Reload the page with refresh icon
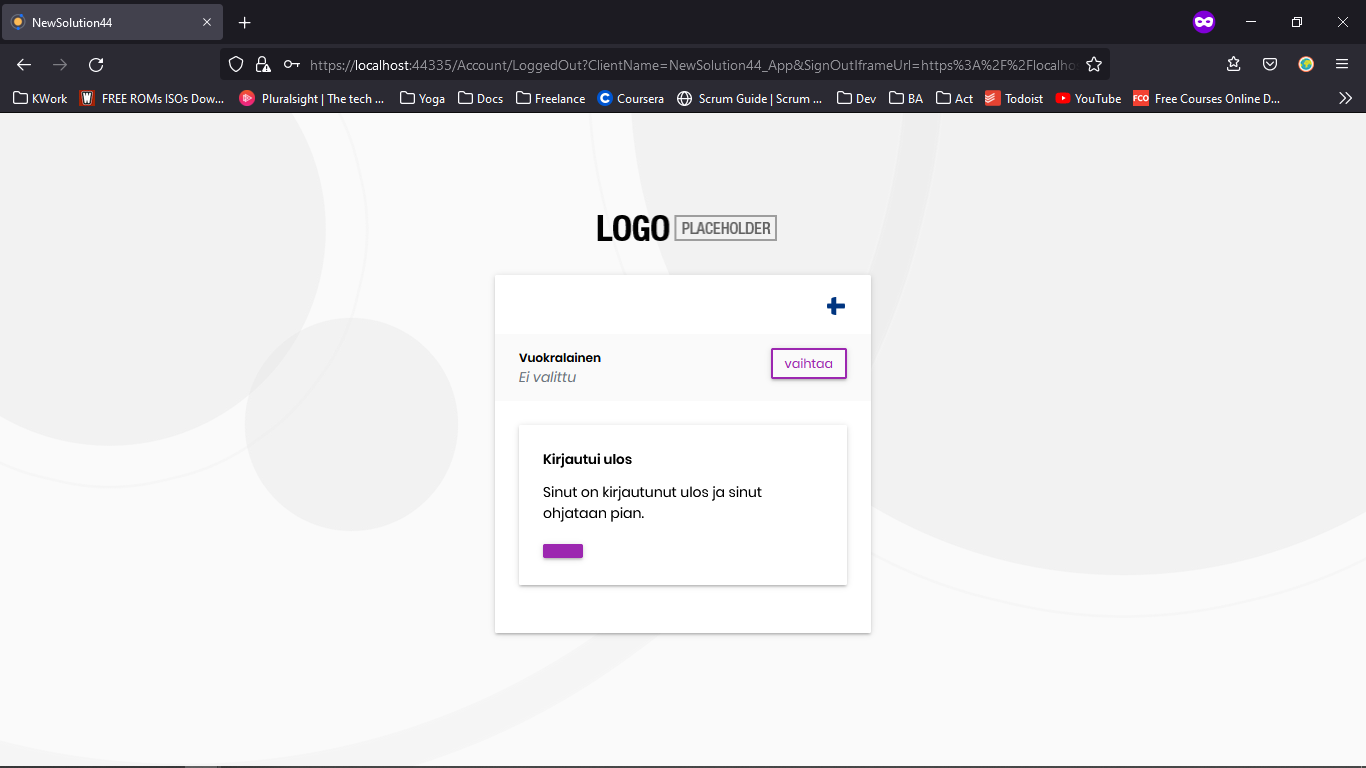The width and height of the screenshot is (1366, 768). [x=96, y=65]
